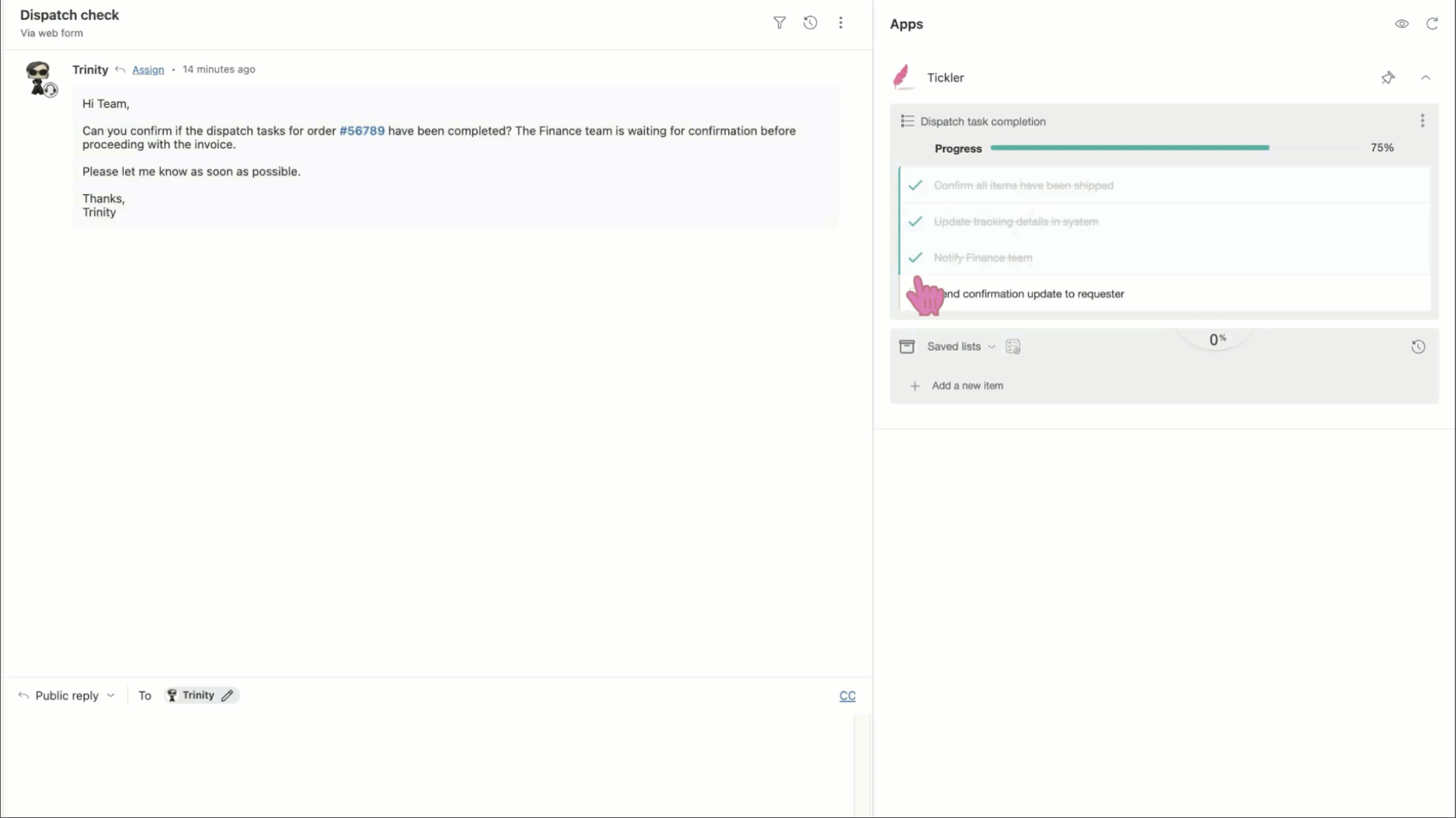1456x818 pixels.
Task: Edit recipient Trinity pencil icon
Action: point(227,695)
